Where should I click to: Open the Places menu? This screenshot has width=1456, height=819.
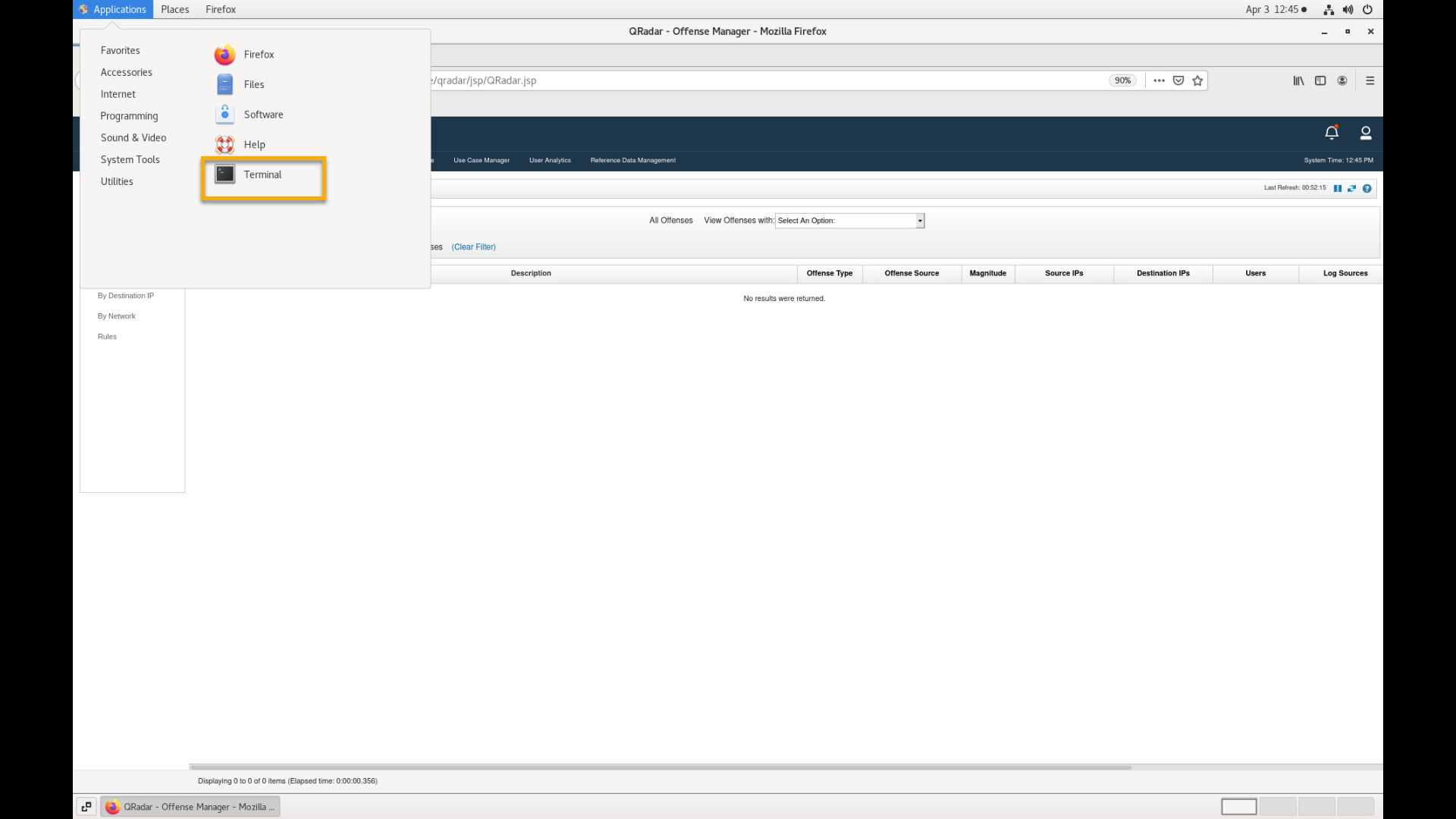click(x=174, y=9)
